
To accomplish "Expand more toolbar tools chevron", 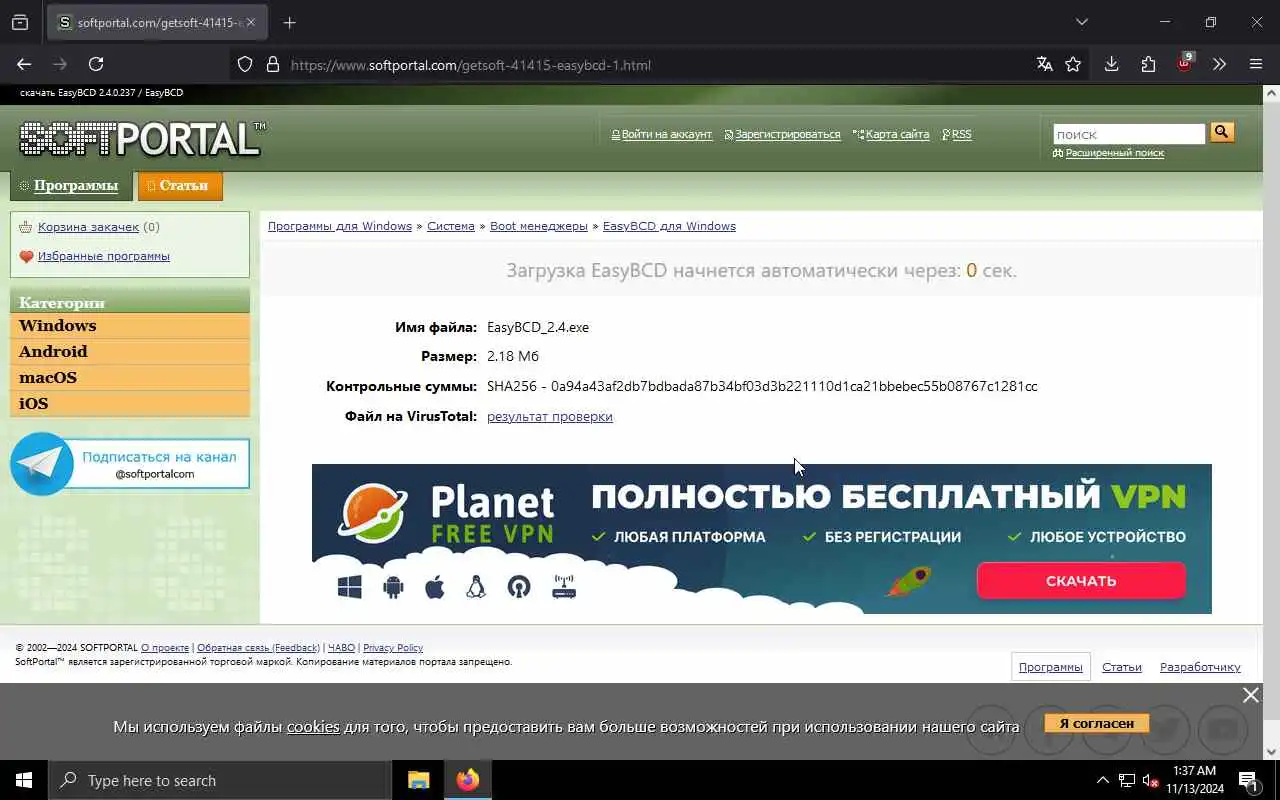I will tap(1219, 64).
